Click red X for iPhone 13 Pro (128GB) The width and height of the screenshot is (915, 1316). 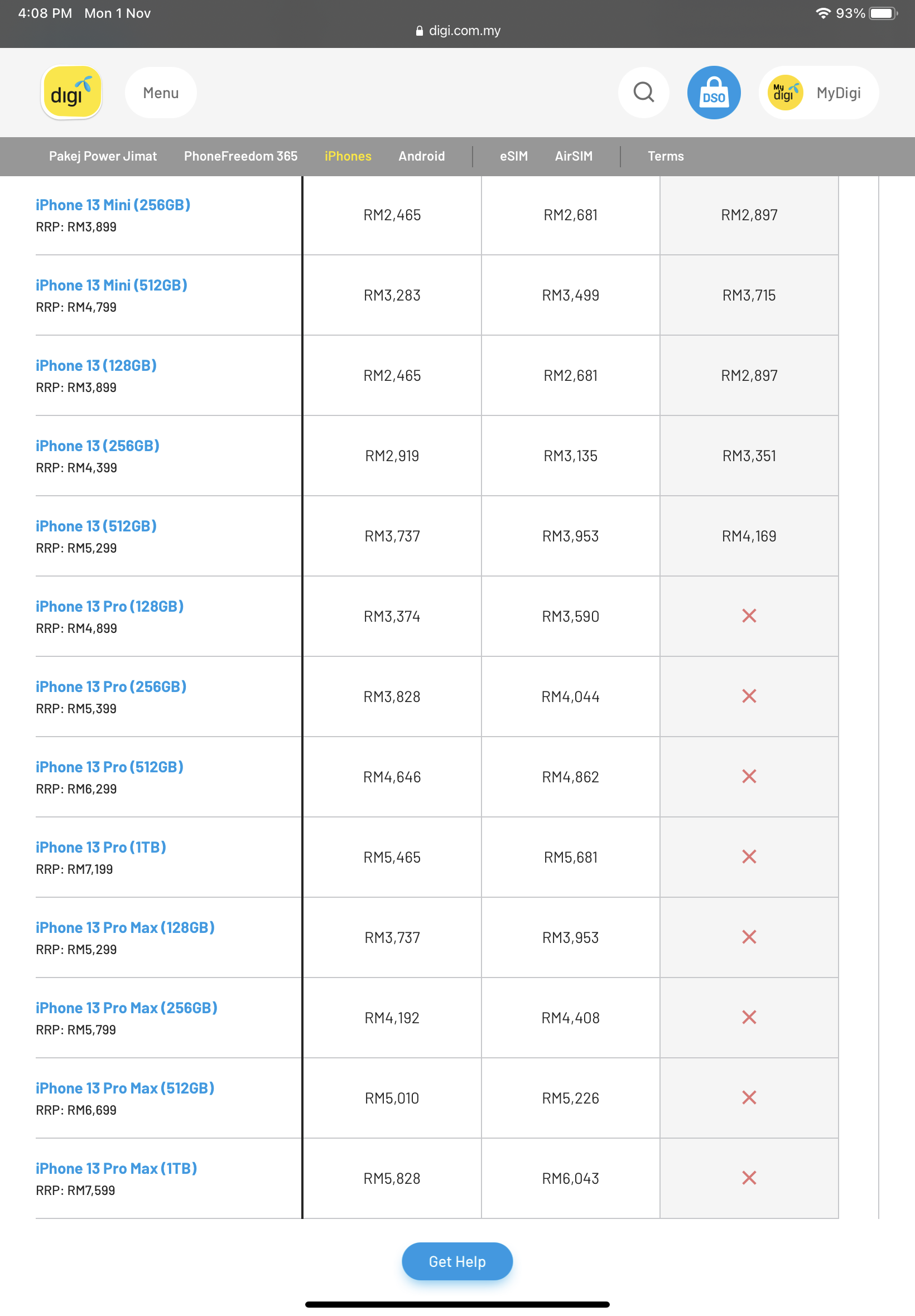749,615
